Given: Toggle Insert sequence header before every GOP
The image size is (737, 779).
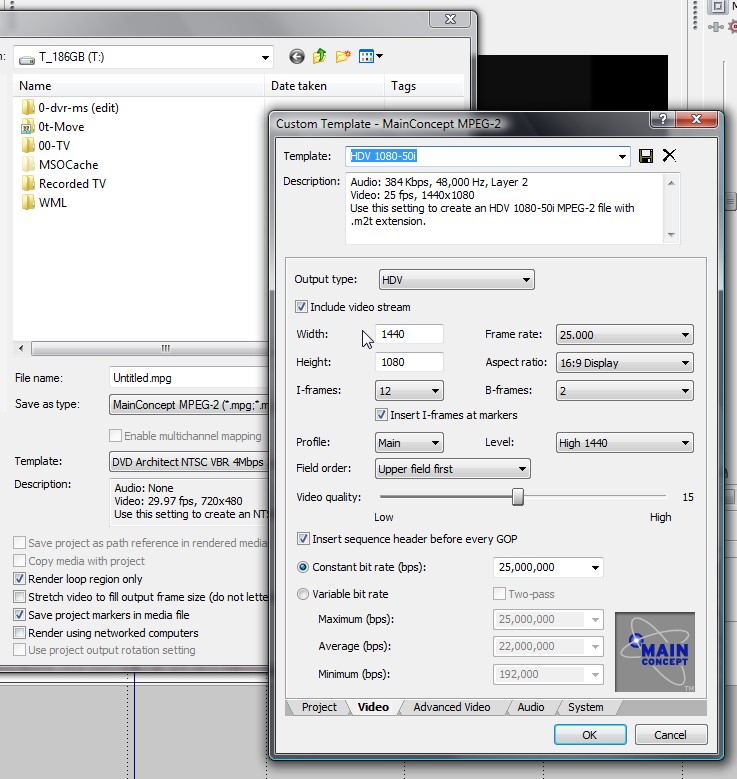Looking at the screenshot, I should 303,539.
